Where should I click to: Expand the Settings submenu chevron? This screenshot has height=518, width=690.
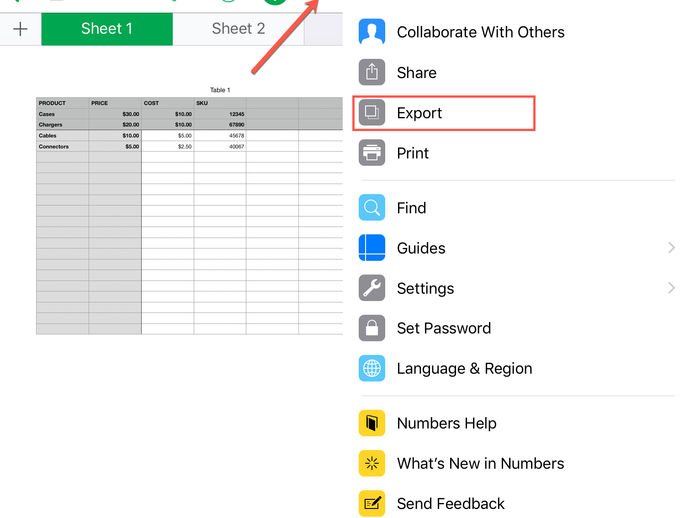pos(671,288)
